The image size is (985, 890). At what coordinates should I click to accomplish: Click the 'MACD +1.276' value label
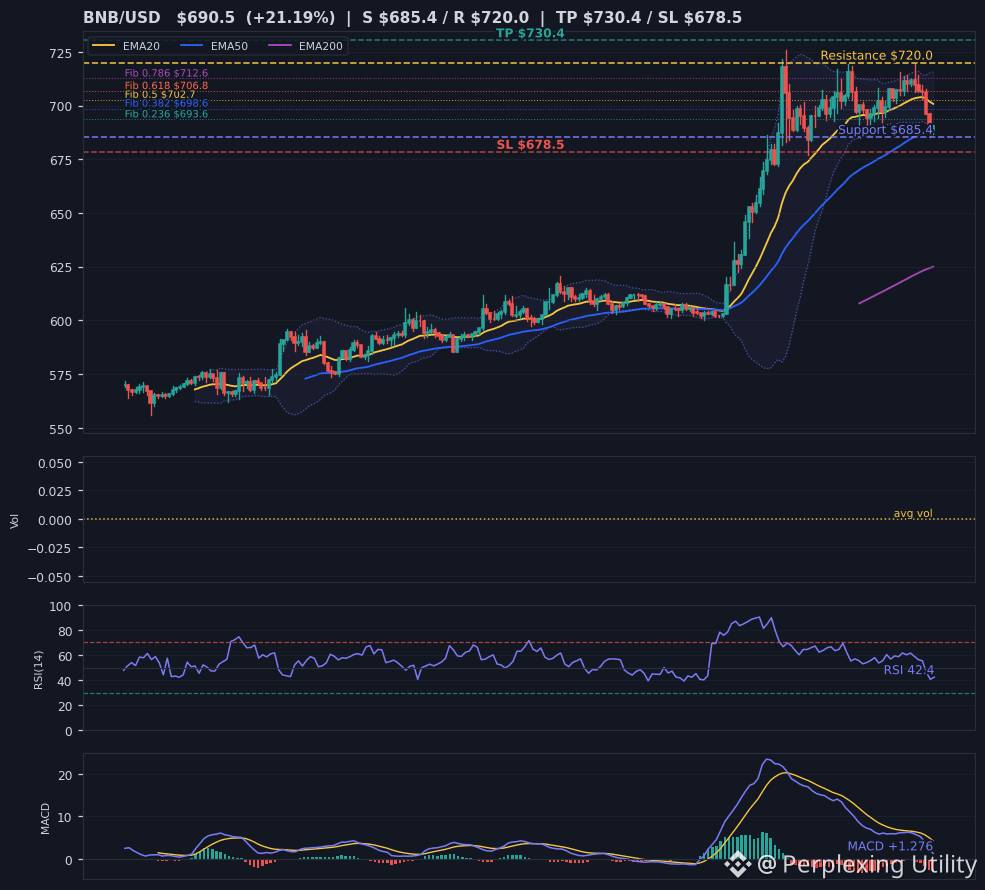pos(890,846)
